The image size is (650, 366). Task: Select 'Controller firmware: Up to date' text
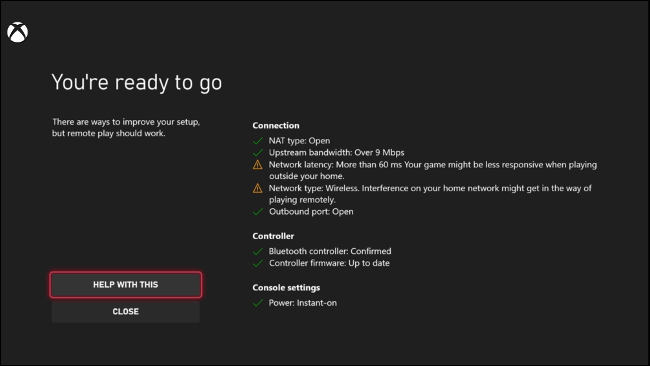(x=329, y=263)
